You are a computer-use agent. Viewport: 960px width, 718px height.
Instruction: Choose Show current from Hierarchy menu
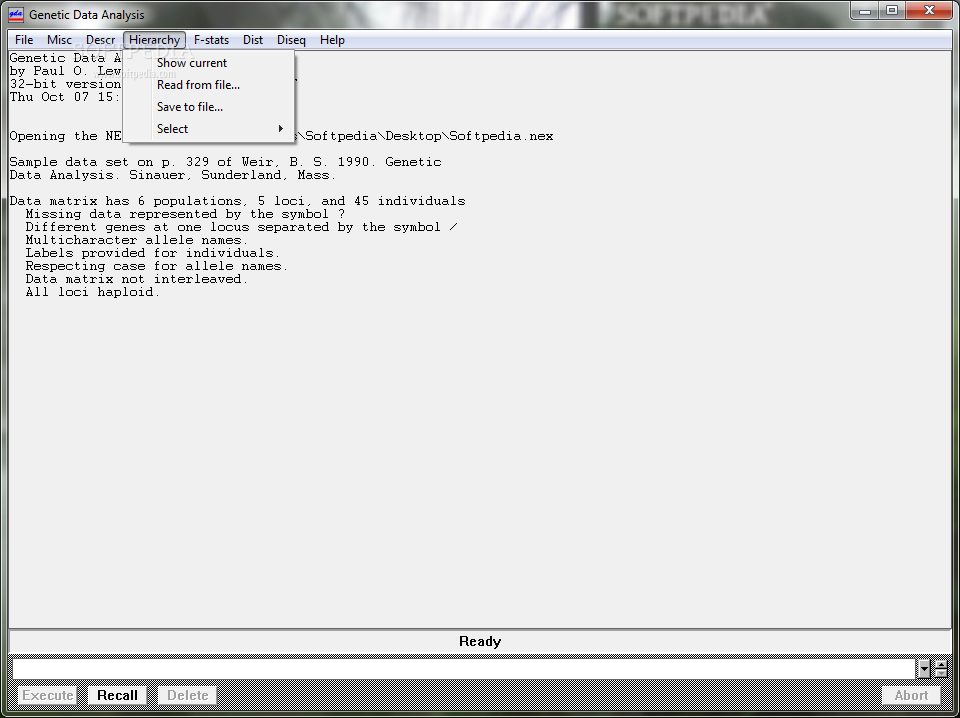209,63
